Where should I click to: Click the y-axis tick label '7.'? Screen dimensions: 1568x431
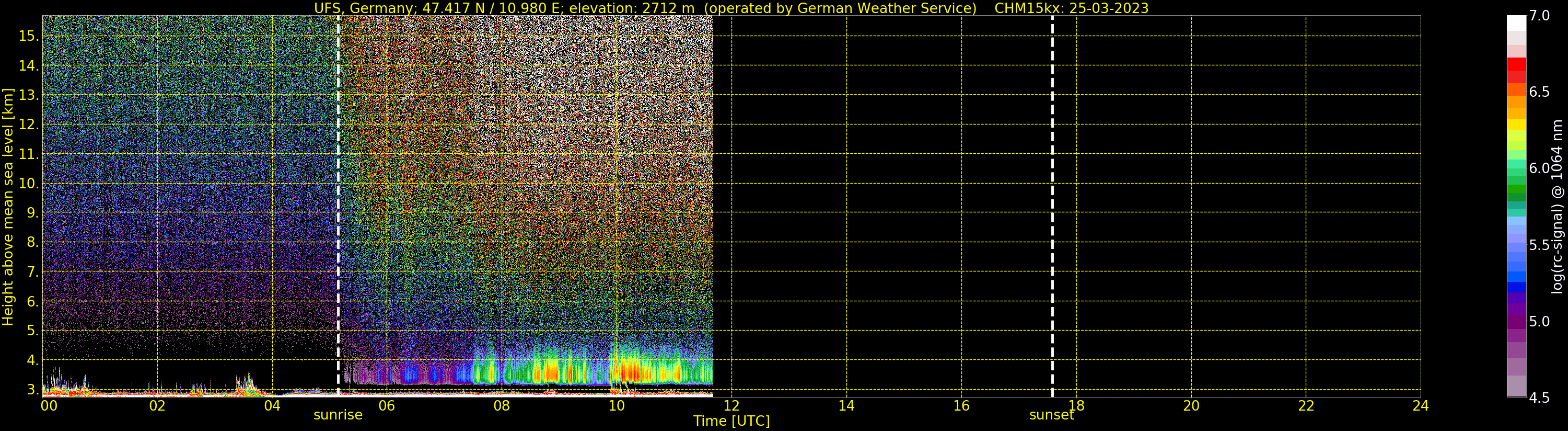click(33, 272)
